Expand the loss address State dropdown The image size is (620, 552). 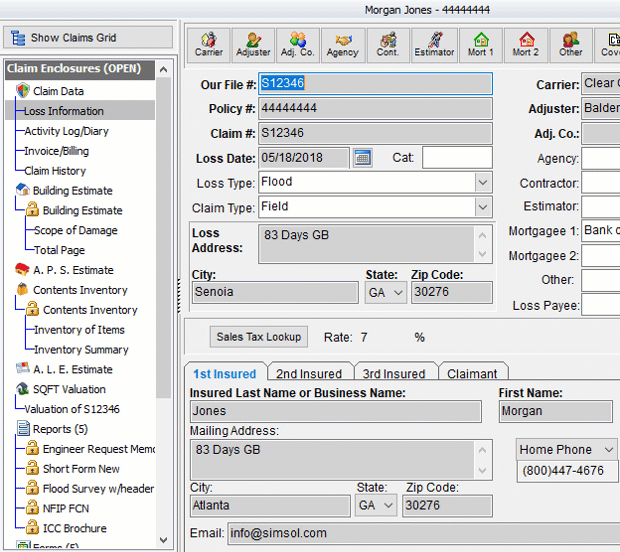[398, 292]
